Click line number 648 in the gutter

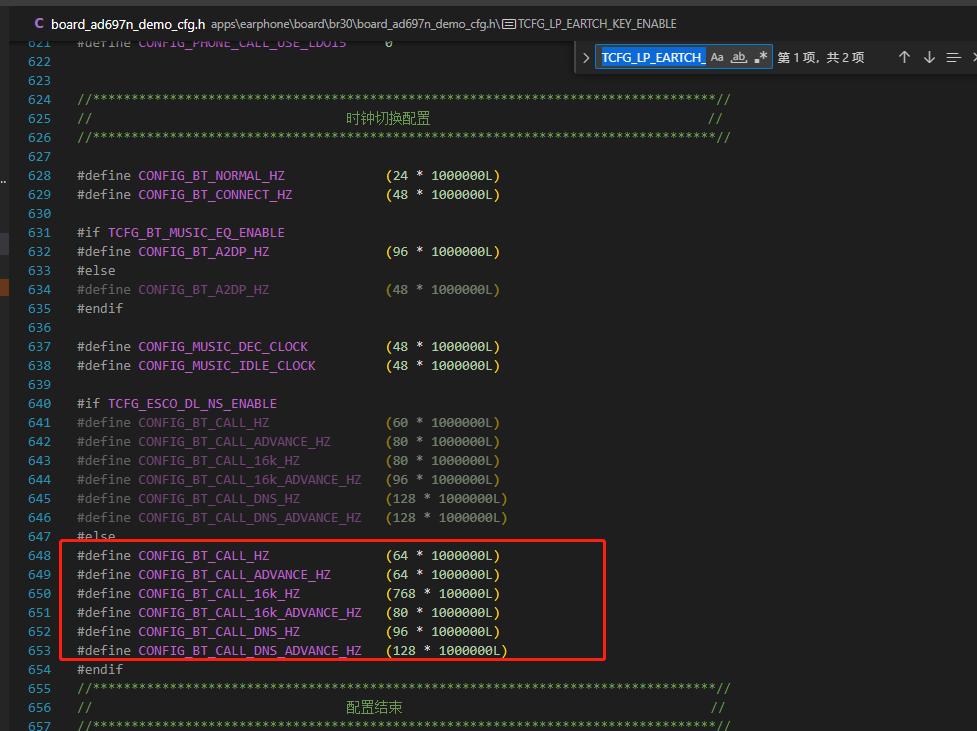click(39, 556)
